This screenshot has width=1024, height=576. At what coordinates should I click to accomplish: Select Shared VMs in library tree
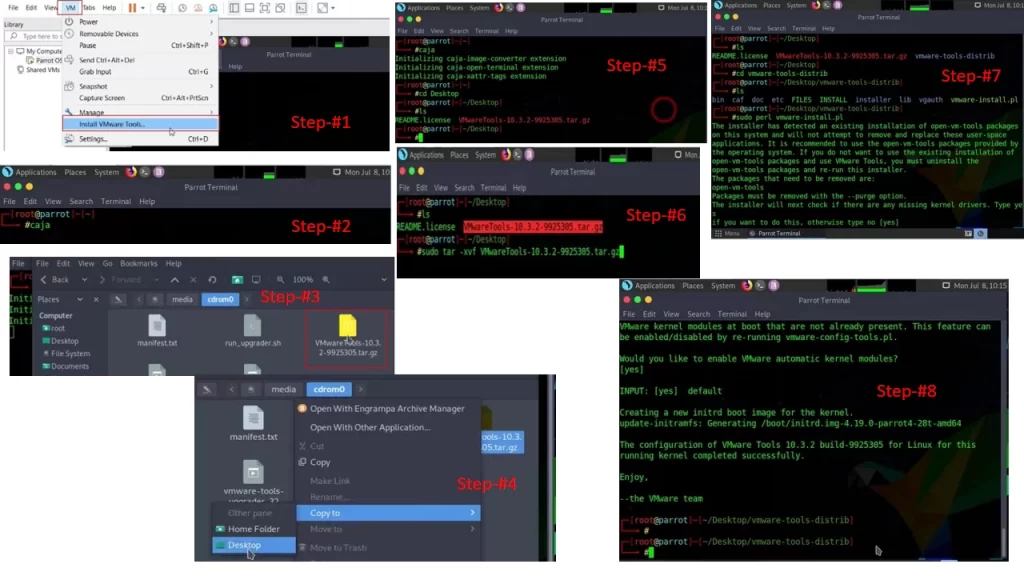tap(42, 70)
